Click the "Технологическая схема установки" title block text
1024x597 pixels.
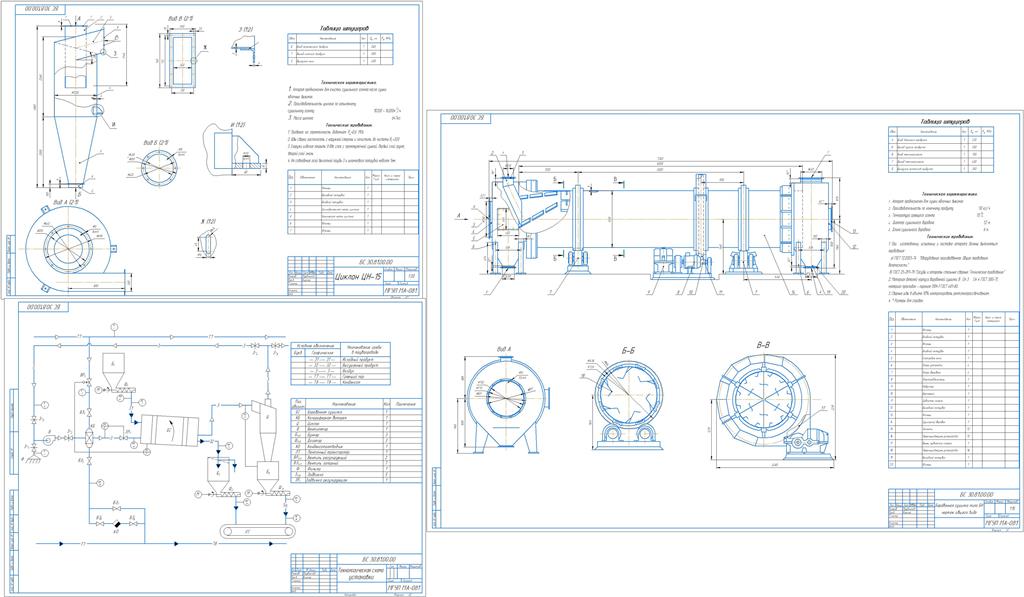click(x=359, y=573)
